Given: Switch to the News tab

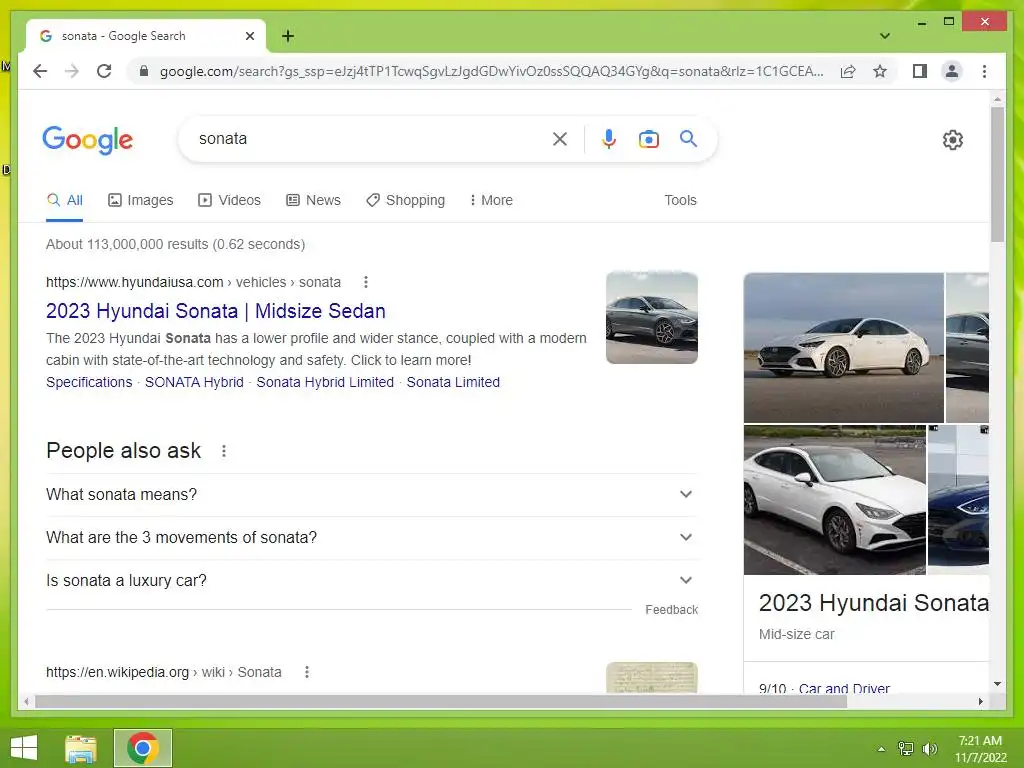Looking at the screenshot, I should pos(313,200).
